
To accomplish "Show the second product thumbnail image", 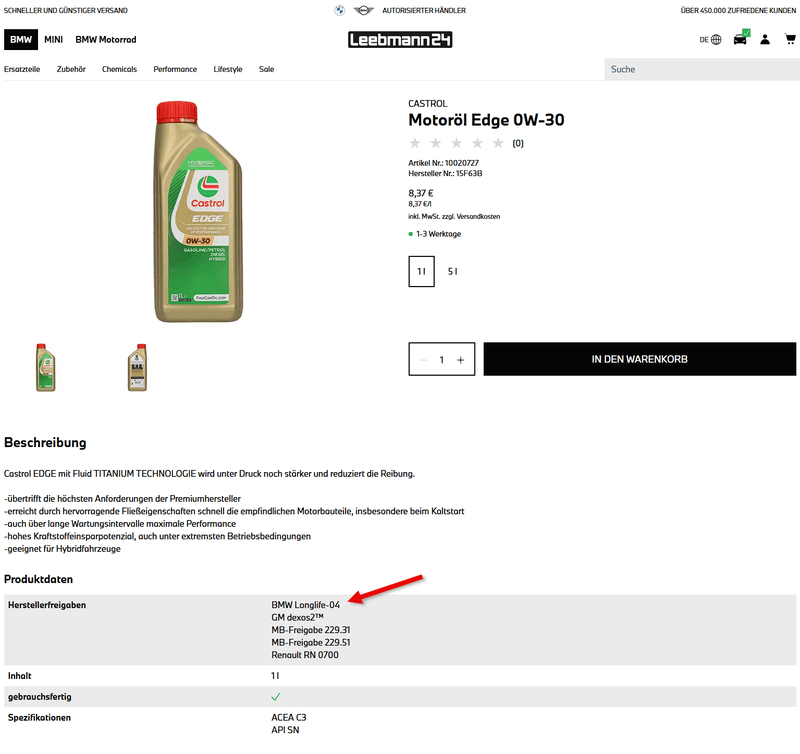I will 137,367.
